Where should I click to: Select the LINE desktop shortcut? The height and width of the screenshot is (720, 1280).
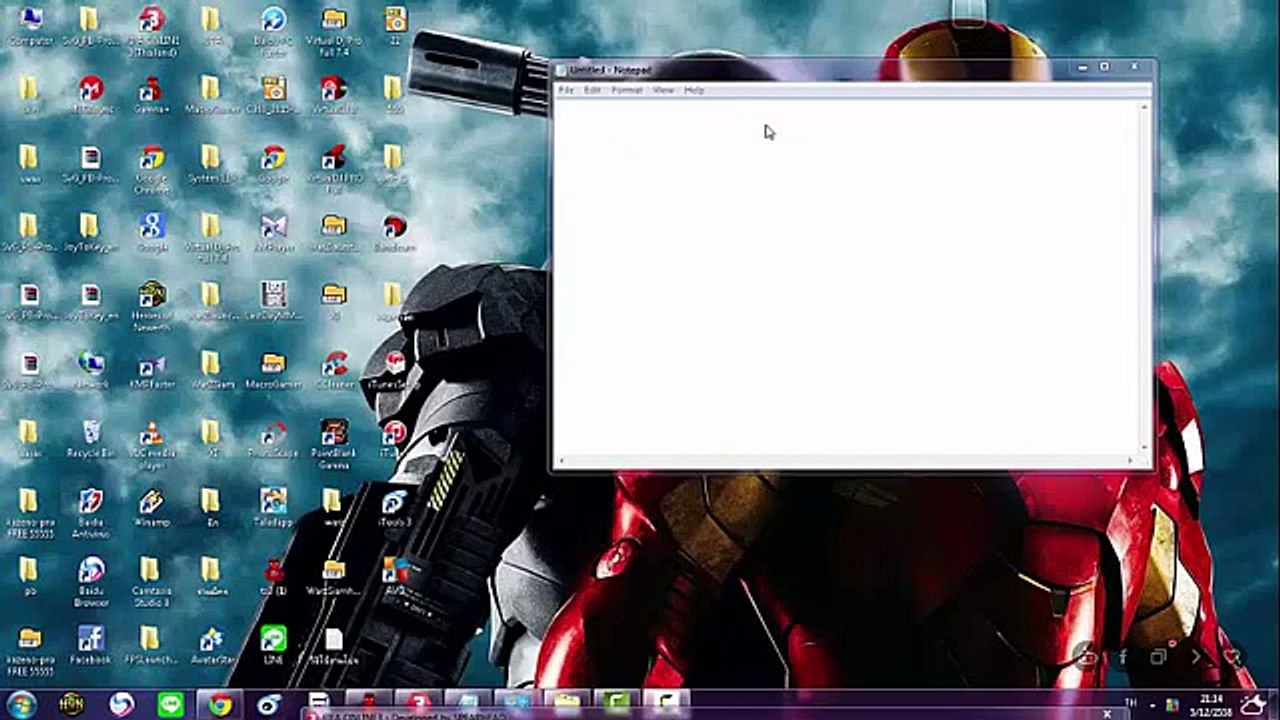[273, 645]
